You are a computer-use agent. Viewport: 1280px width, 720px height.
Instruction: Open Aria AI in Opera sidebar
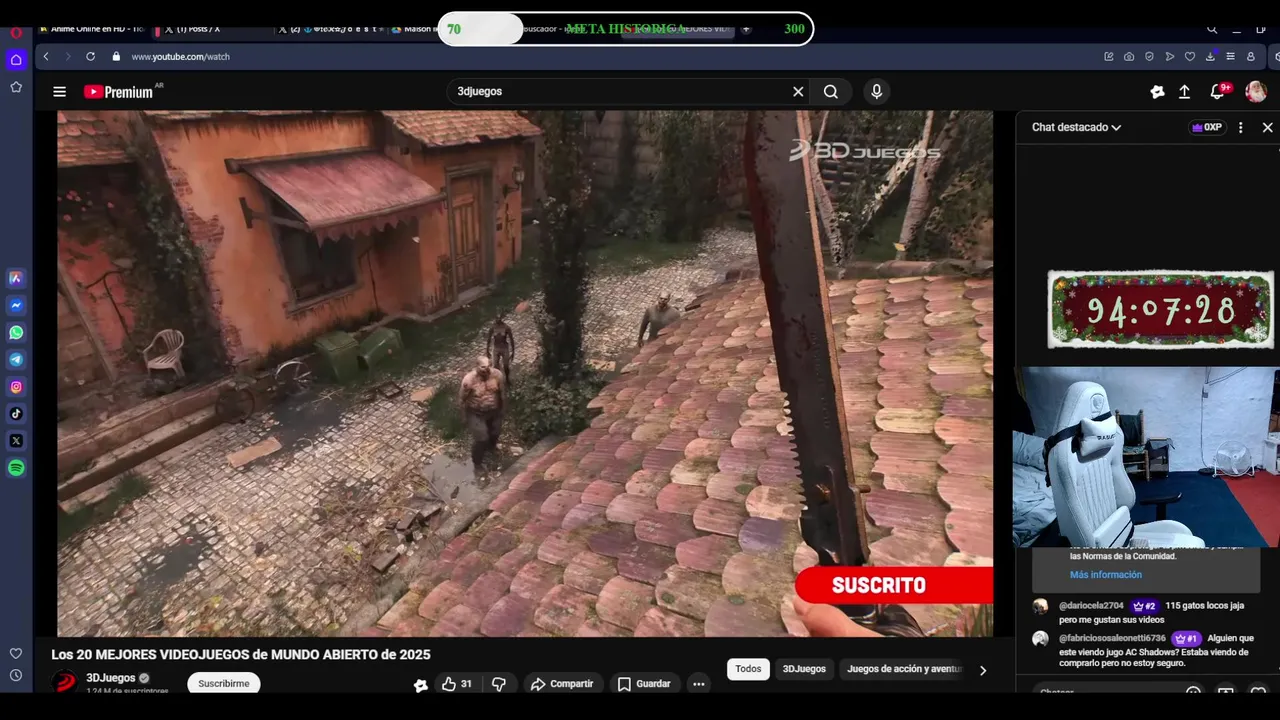[x=16, y=278]
